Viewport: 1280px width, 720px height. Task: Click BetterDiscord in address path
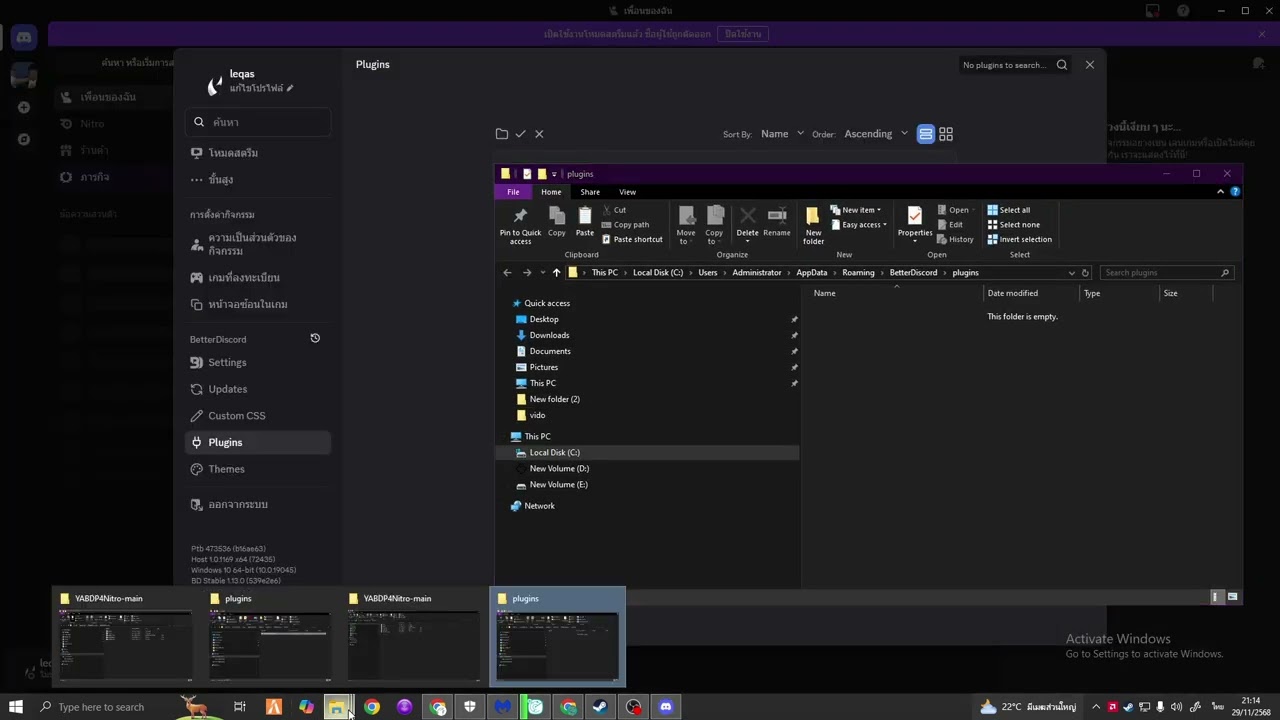pos(914,273)
